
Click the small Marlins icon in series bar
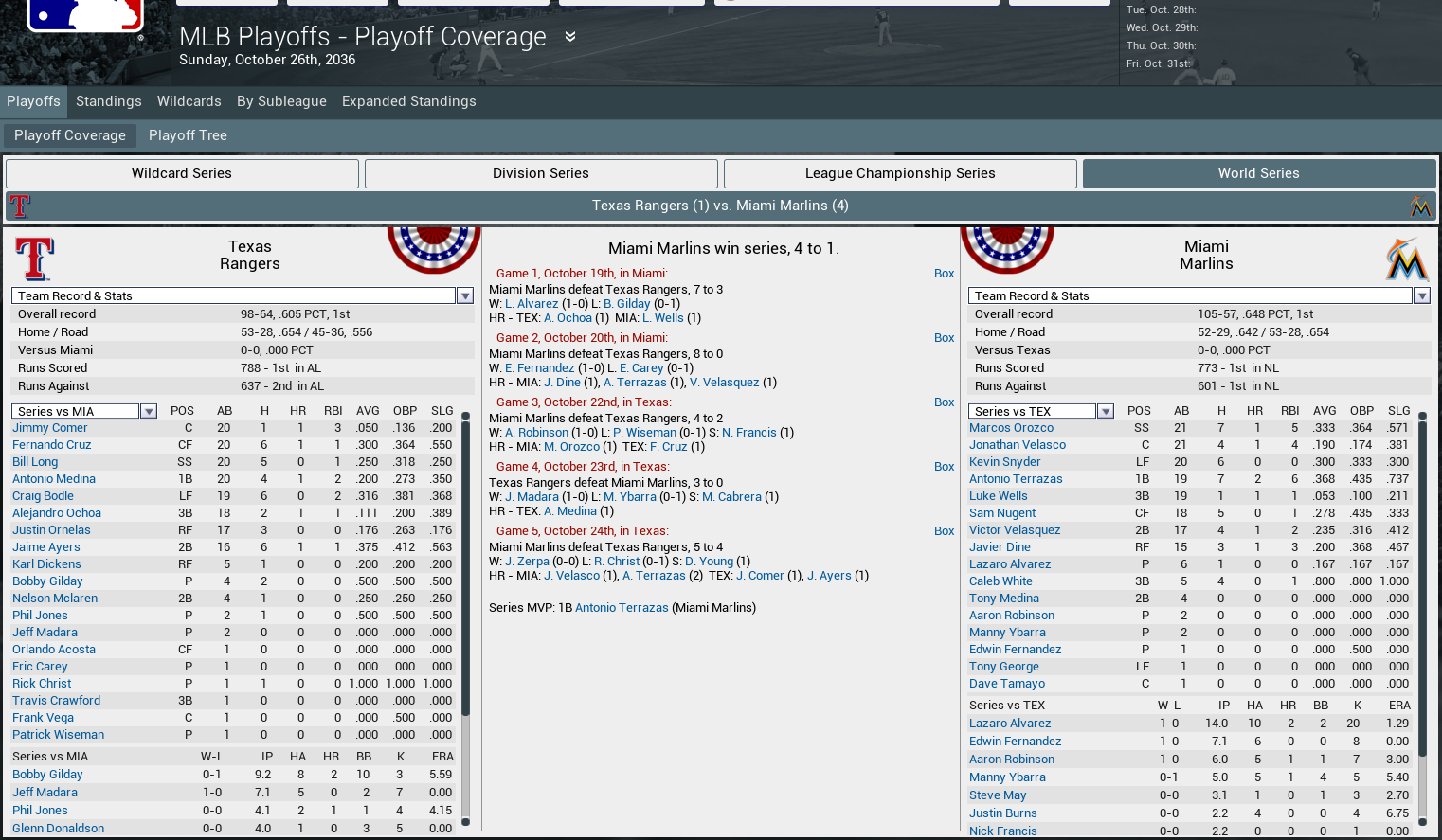pyautogui.click(x=1419, y=206)
